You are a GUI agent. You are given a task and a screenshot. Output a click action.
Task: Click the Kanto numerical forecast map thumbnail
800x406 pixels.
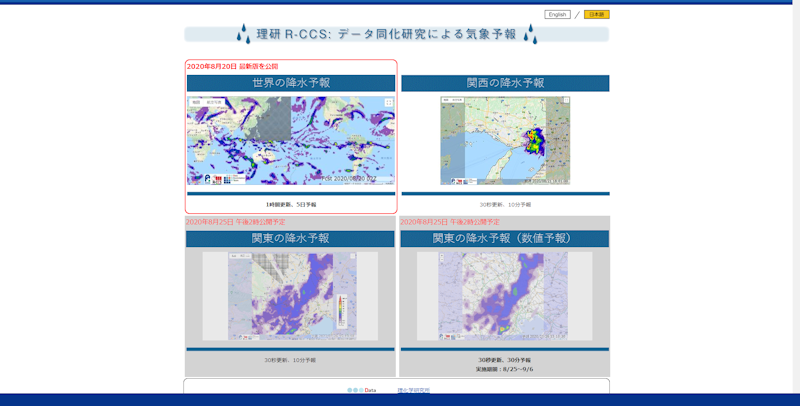coord(503,296)
